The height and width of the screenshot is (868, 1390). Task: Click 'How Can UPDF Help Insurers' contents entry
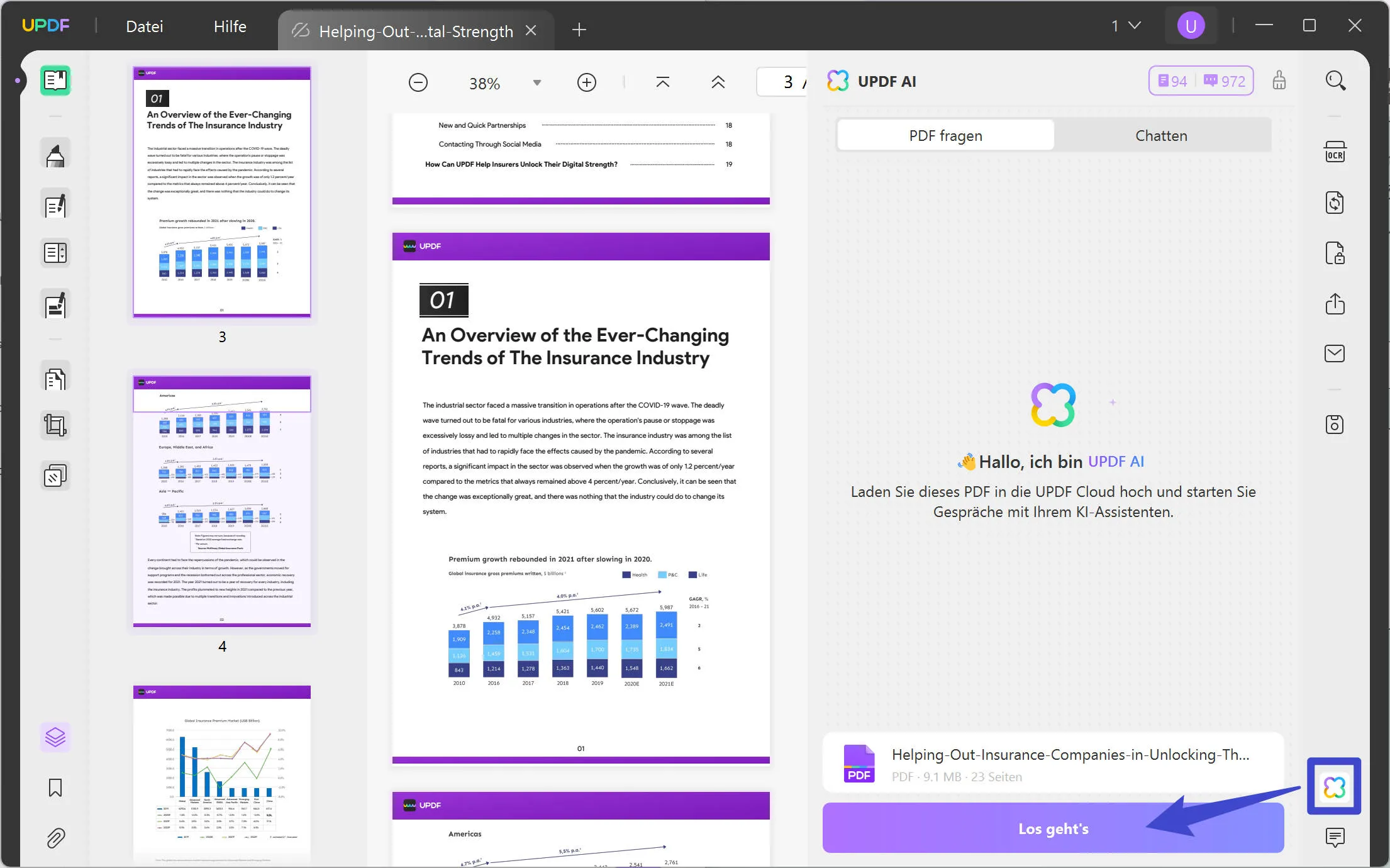point(521,164)
